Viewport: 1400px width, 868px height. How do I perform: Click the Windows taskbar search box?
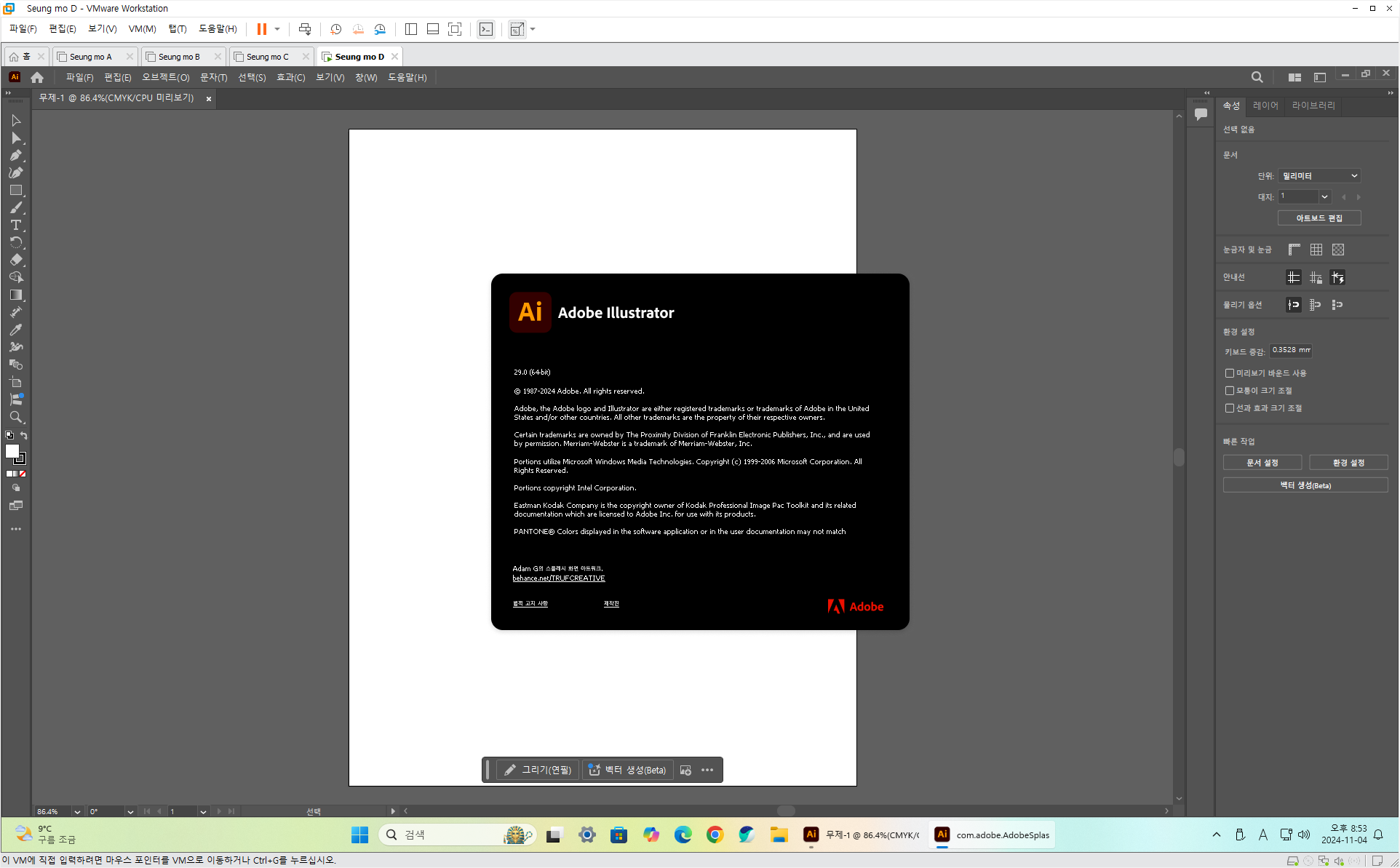click(x=444, y=835)
